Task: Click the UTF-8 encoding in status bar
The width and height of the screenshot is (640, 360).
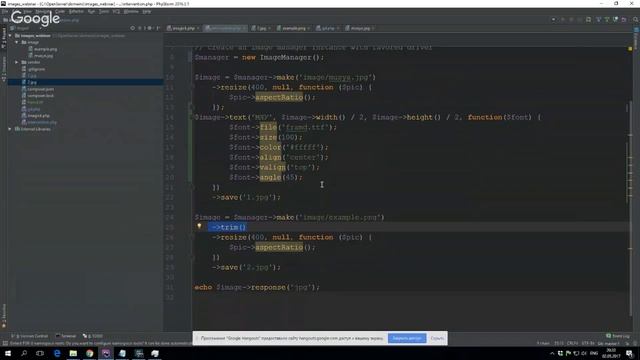Action: (587, 343)
